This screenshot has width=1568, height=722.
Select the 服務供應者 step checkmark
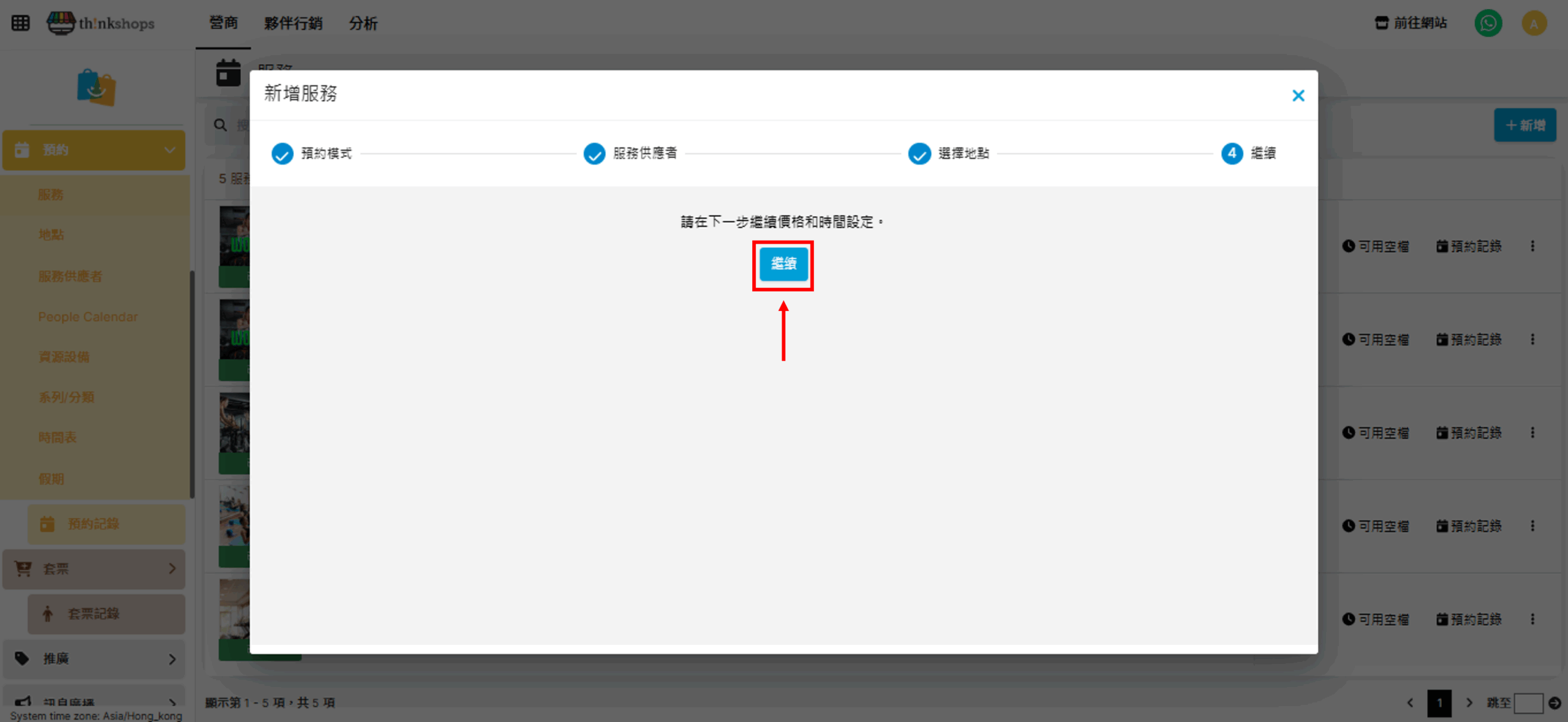594,153
